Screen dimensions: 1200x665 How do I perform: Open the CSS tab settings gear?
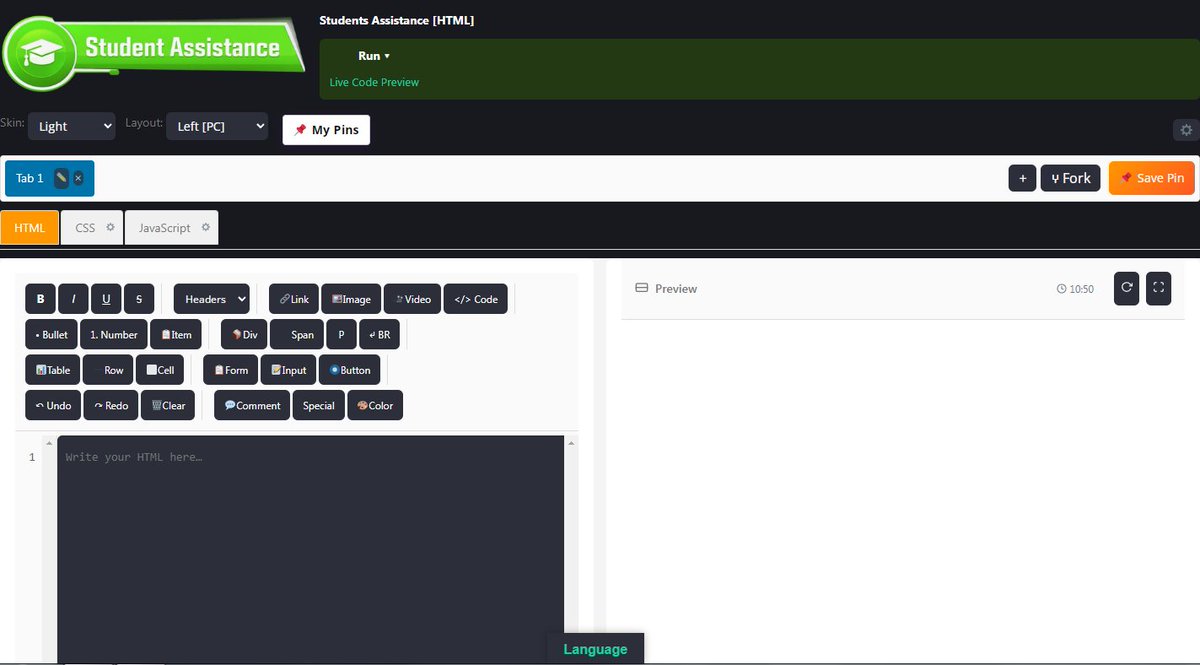(110, 227)
